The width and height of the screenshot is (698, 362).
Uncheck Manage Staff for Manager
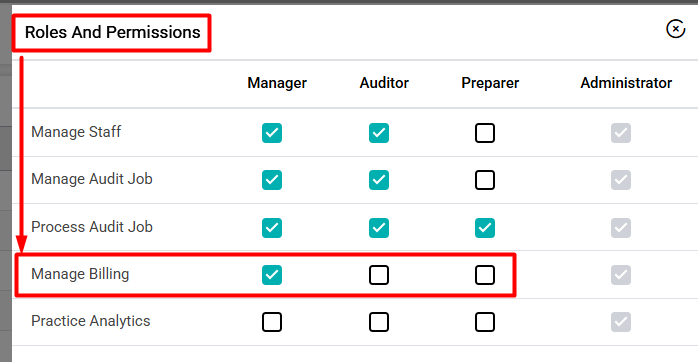click(272, 133)
